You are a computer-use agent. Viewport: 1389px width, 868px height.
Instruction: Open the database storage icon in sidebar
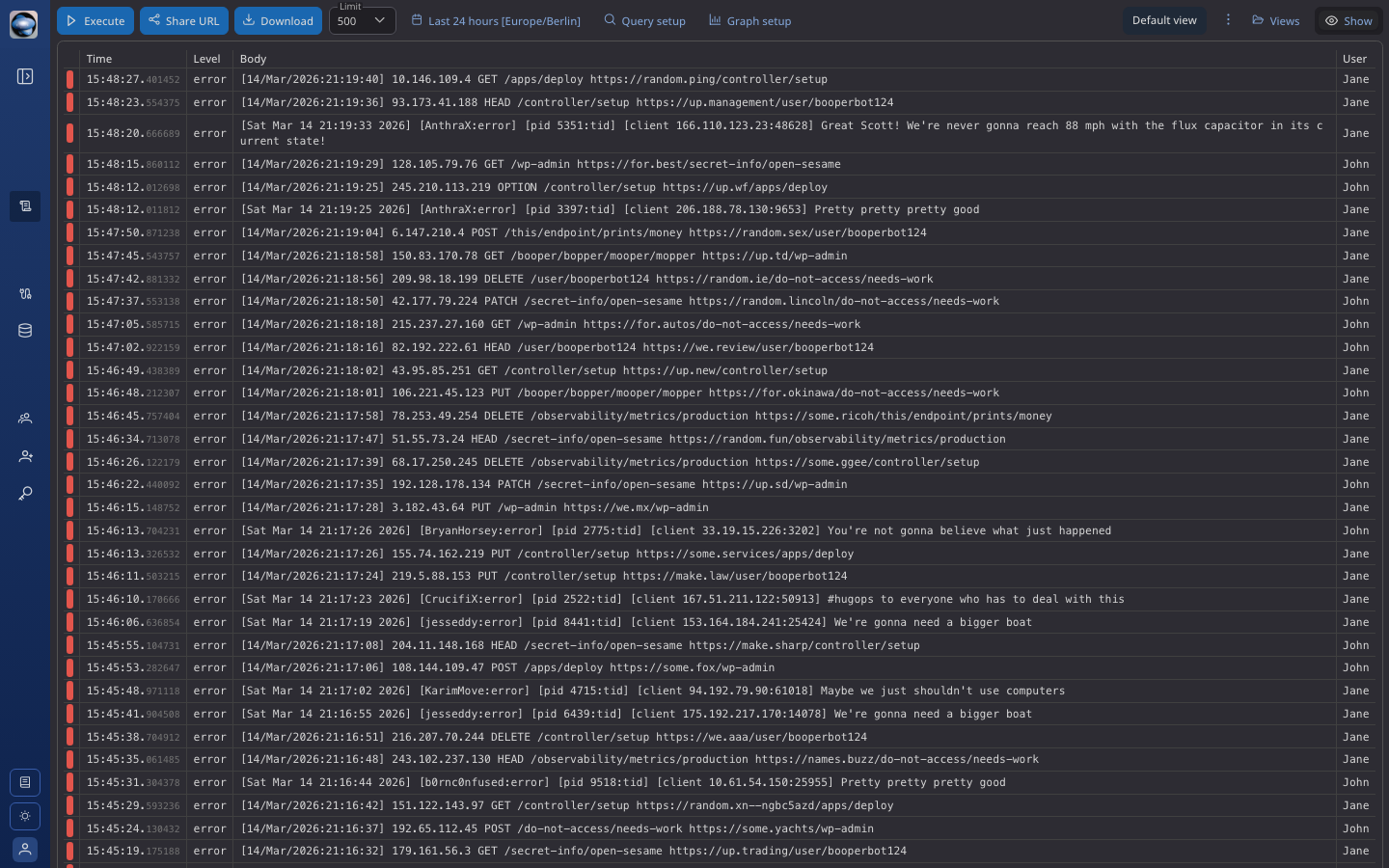[x=25, y=331]
